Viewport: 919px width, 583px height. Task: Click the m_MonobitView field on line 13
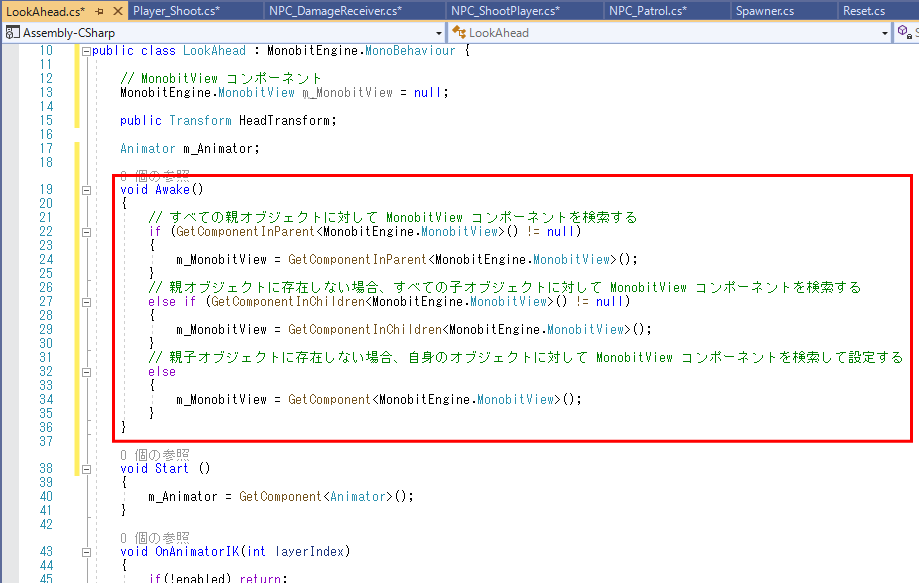coord(348,93)
